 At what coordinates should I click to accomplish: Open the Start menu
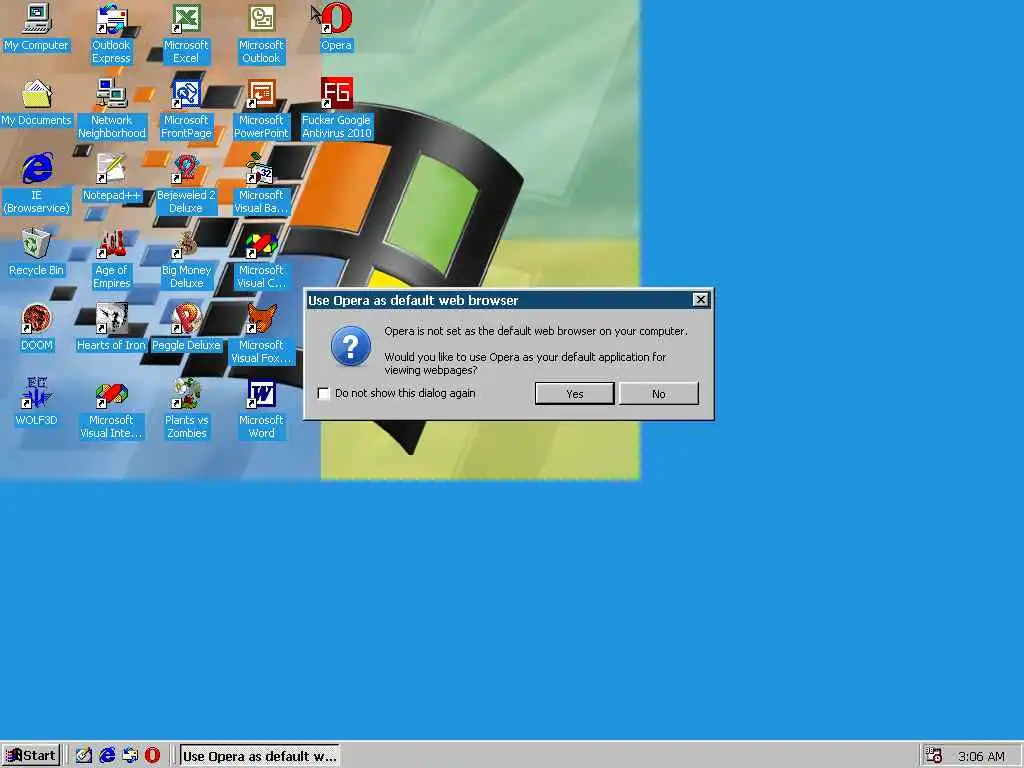click(x=31, y=756)
